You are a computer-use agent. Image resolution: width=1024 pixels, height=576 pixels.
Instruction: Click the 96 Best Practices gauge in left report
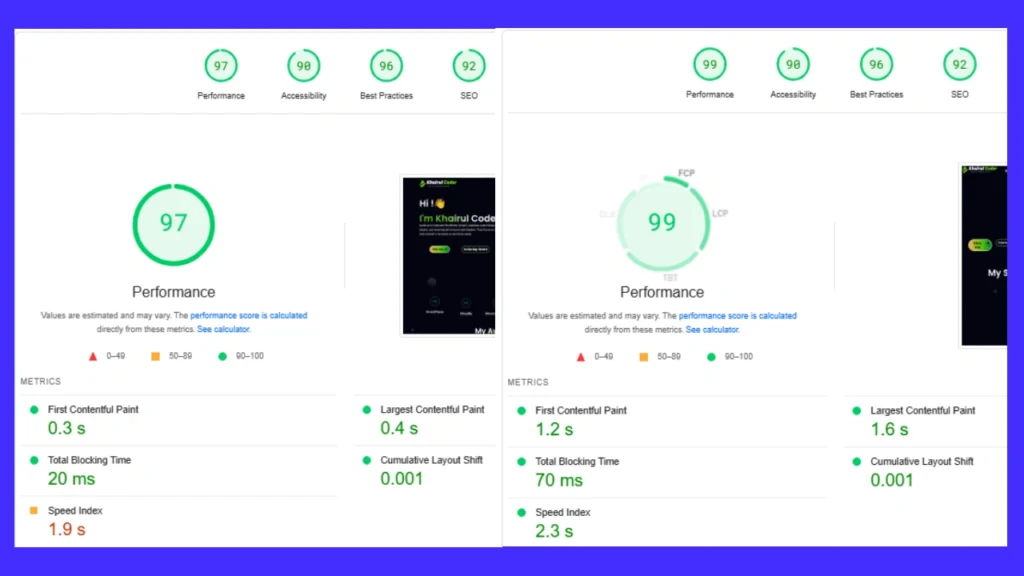tap(387, 66)
